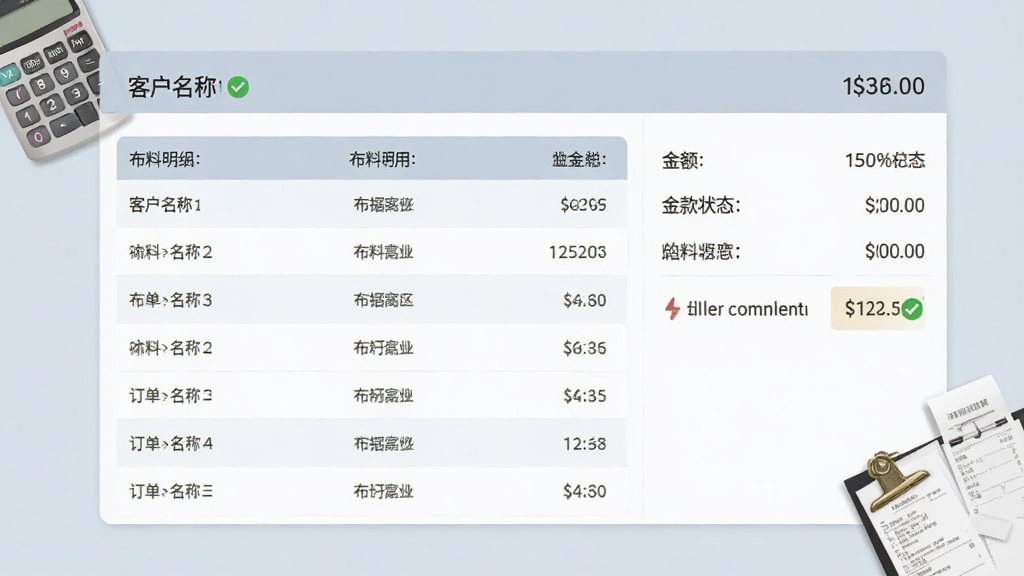Select the header total amount 1$36.00
The image size is (1024, 576).
pos(883,86)
